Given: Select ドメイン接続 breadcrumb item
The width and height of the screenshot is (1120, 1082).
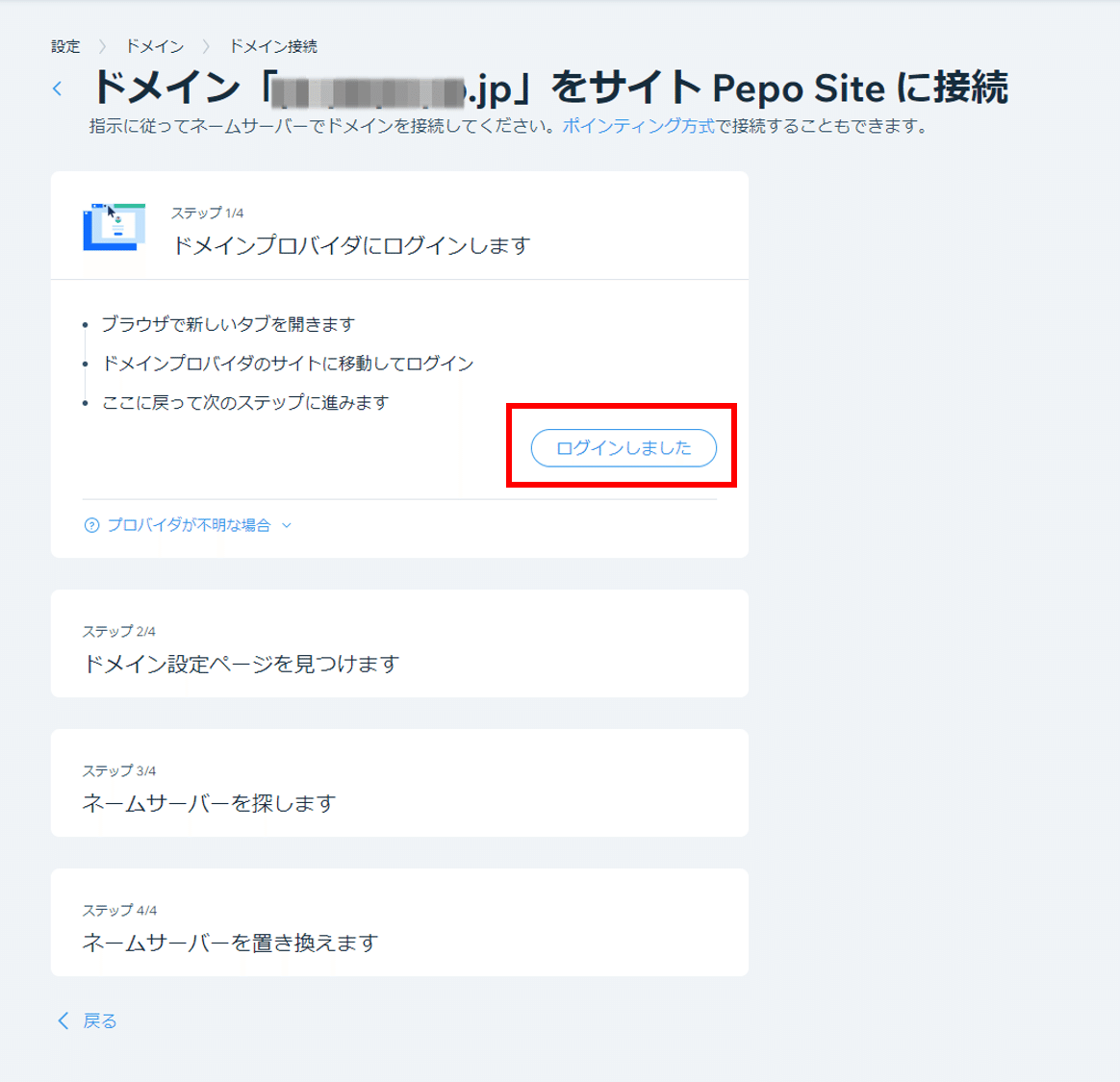Looking at the screenshot, I should tap(273, 46).
